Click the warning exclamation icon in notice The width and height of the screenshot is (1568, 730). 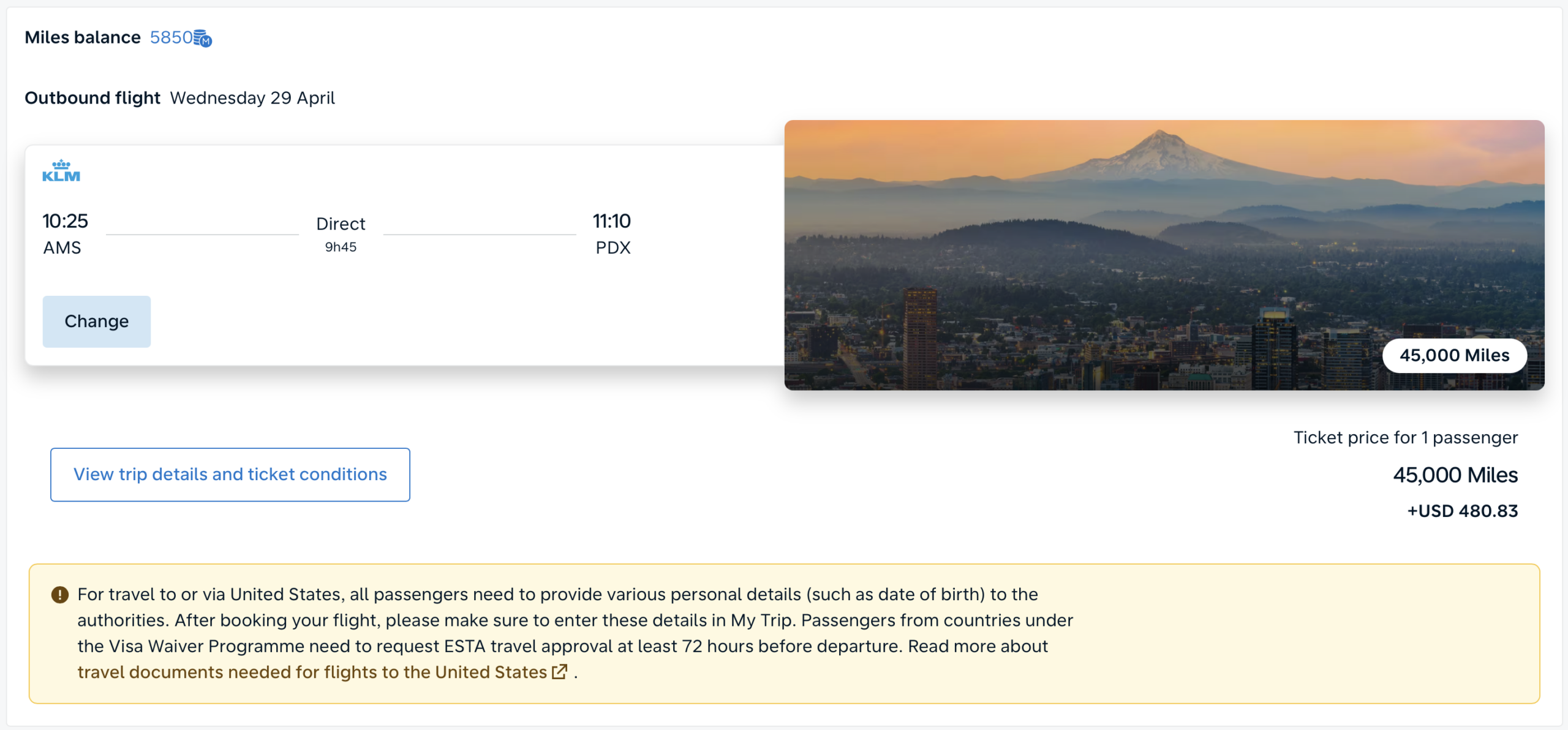click(x=60, y=595)
